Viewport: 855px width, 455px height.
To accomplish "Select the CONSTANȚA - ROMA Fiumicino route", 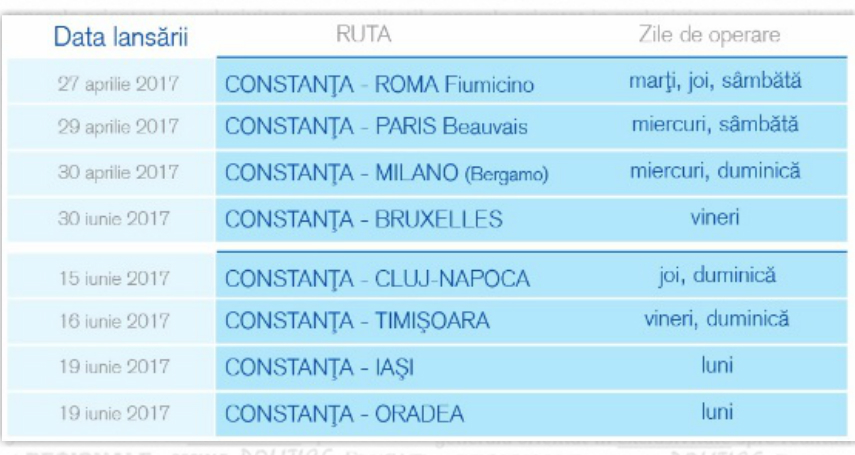I will 379,85.
